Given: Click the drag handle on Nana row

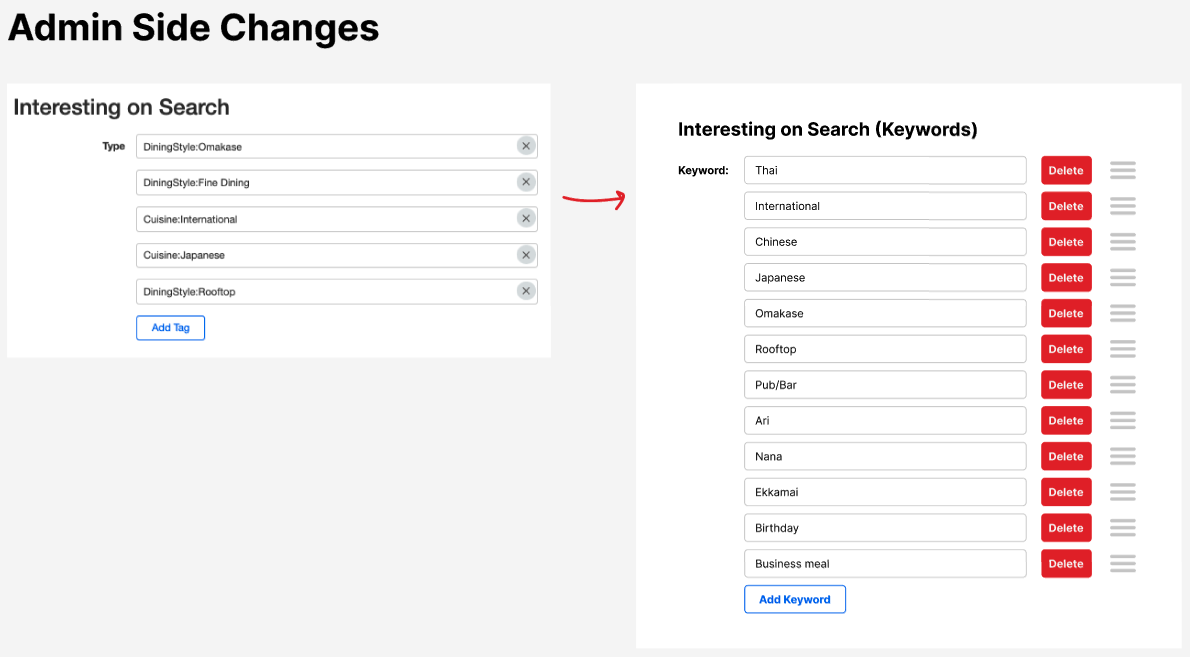Looking at the screenshot, I should point(1122,456).
